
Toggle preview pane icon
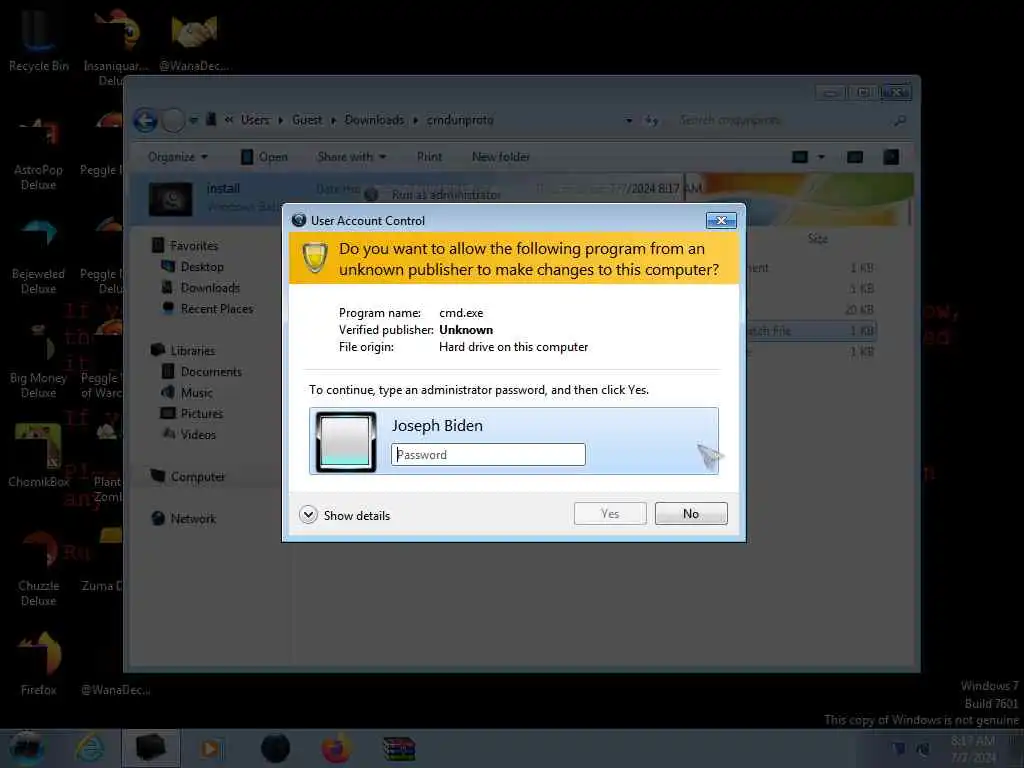point(855,157)
